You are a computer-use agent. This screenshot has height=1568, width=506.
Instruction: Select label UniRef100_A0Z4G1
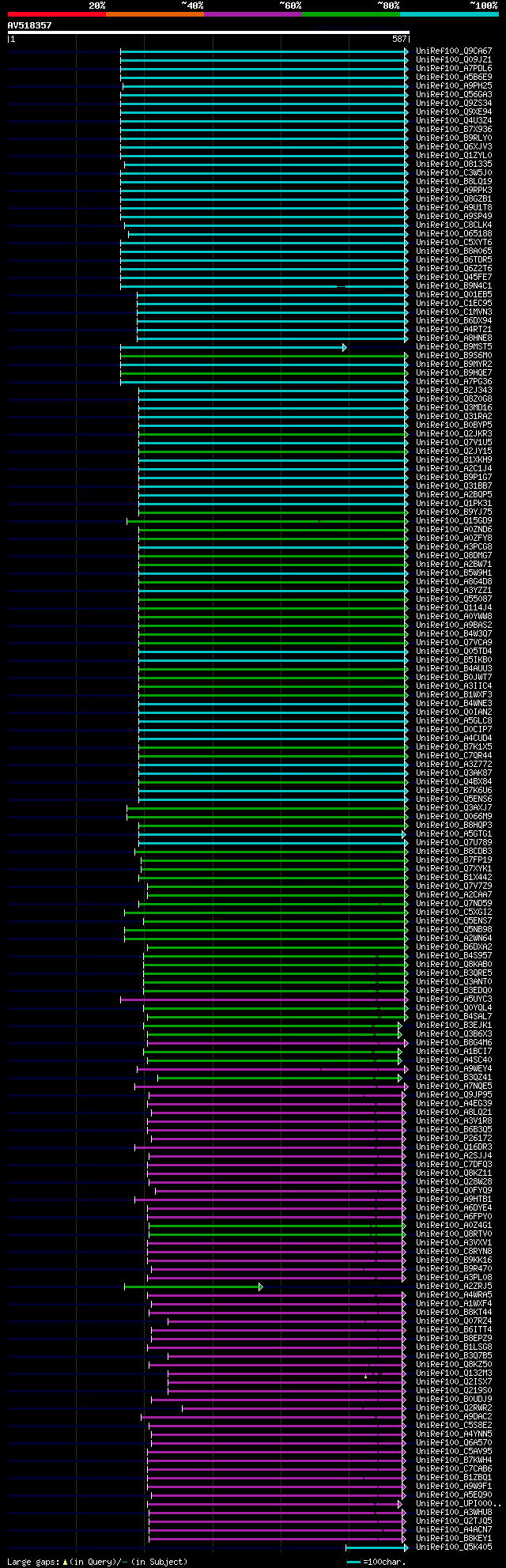point(454,1225)
